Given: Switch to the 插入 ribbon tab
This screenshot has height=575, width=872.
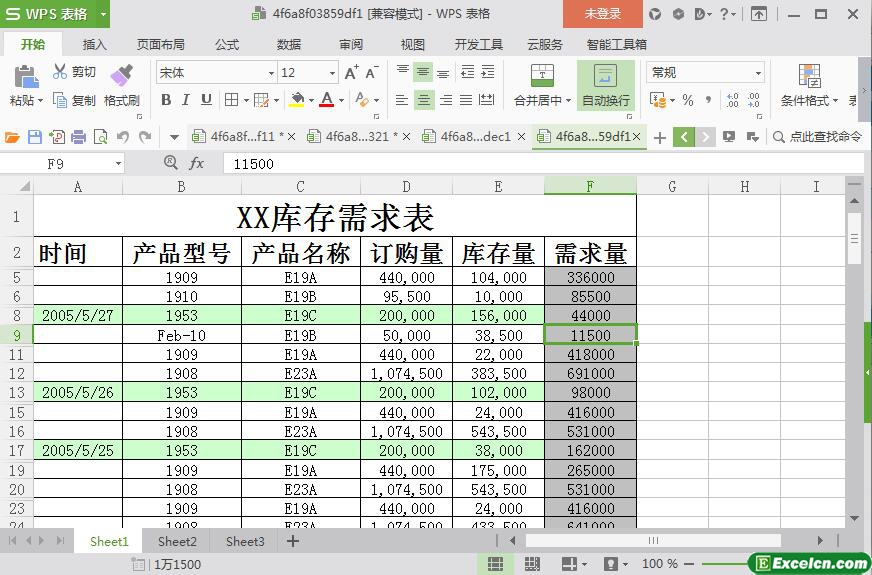Looking at the screenshot, I should (x=94, y=45).
